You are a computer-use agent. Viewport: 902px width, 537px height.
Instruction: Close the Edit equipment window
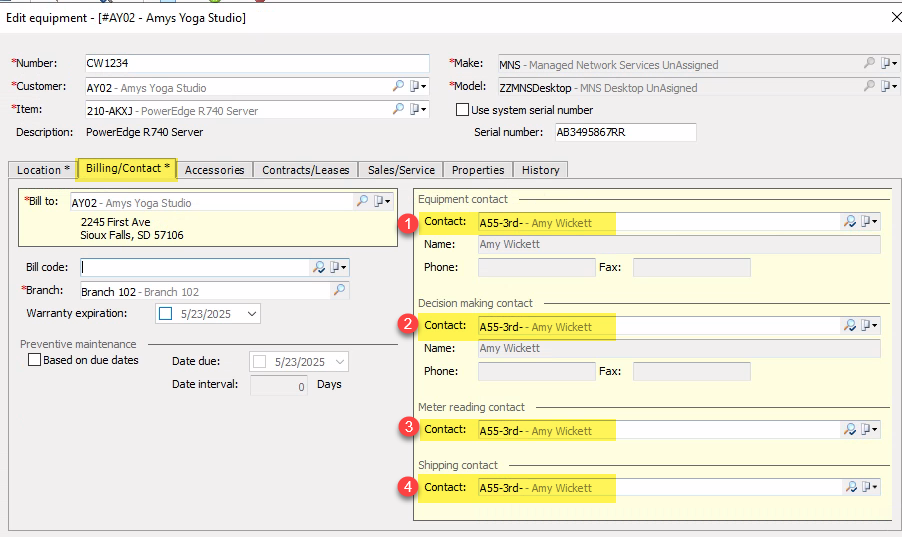pos(896,17)
